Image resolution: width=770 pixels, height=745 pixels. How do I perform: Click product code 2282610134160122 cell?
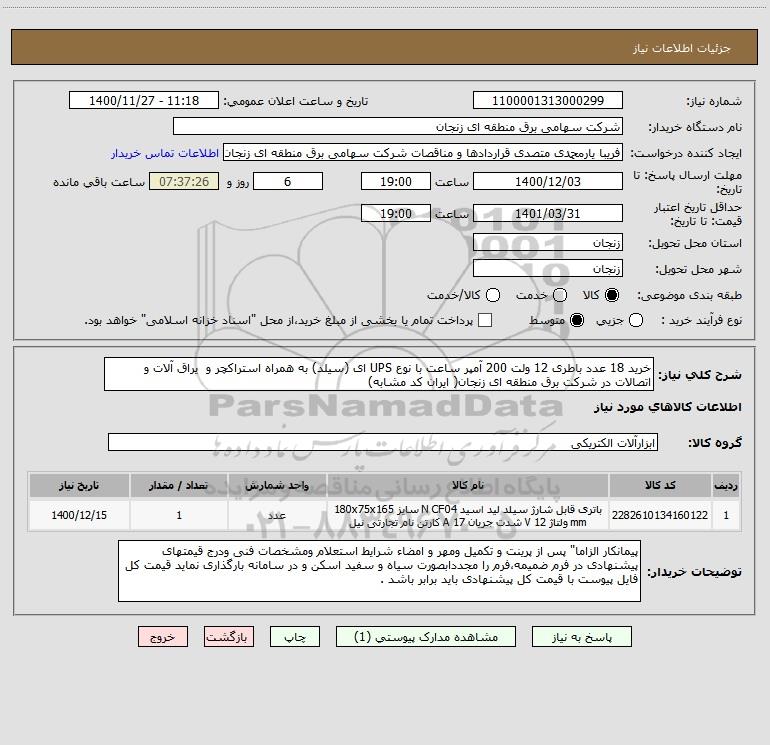pyautogui.click(x=660, y=515)
